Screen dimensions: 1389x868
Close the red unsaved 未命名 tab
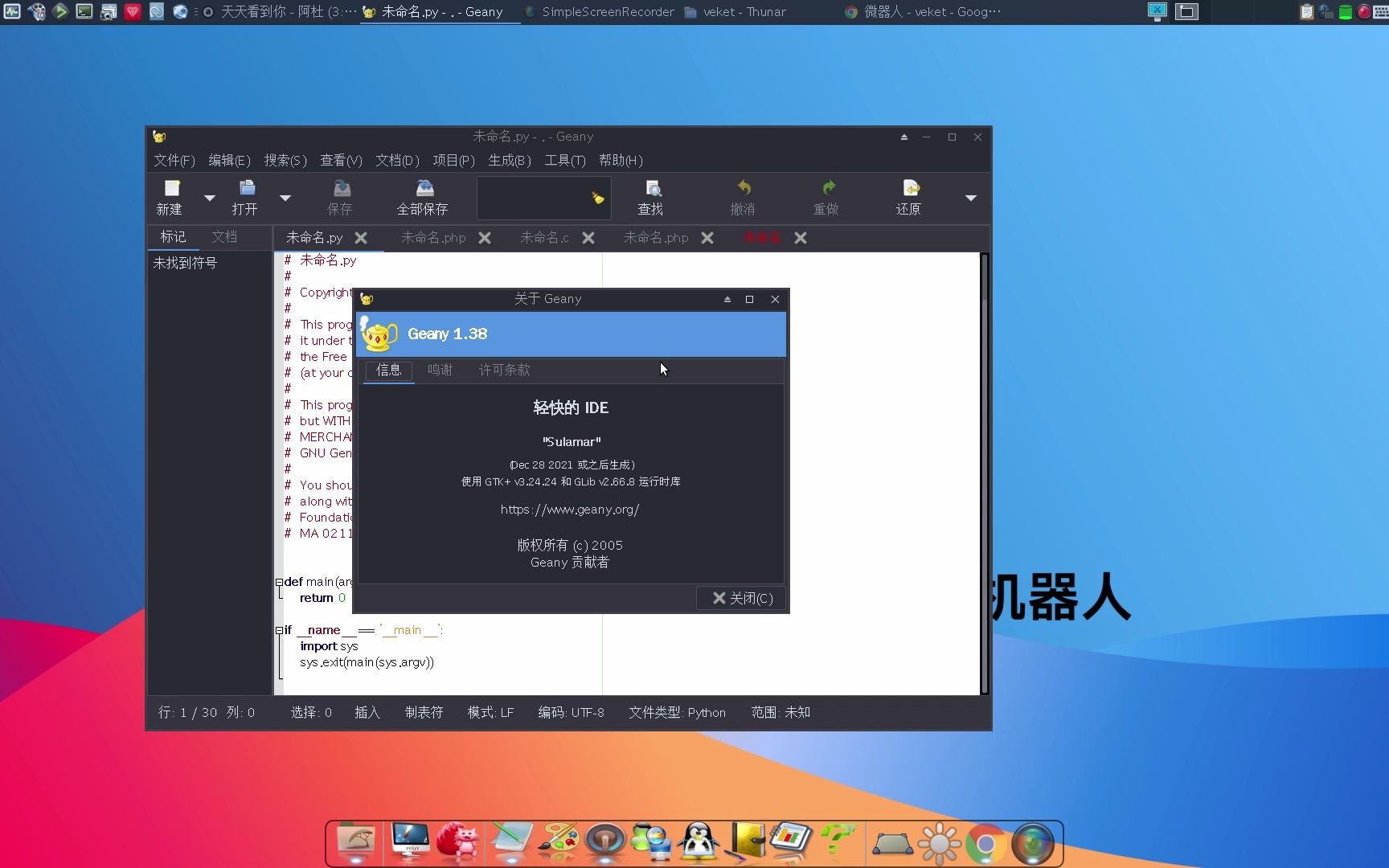(x=801, y=238)
